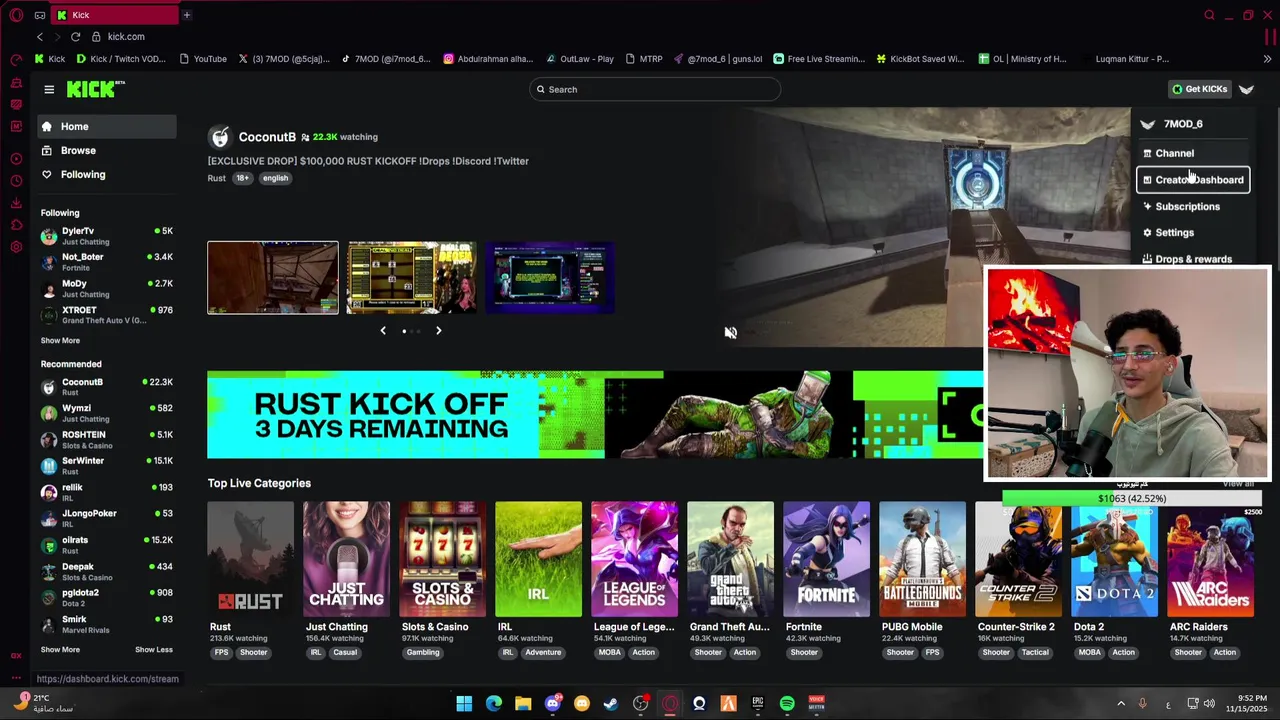Select the third carousel thumbnail
The height and width of the screenshot is (720, 1280).
coord(550,278)
